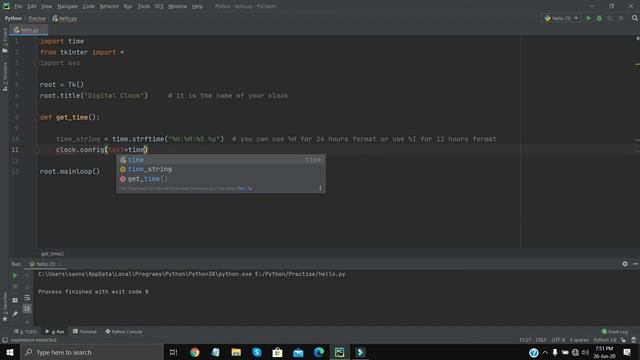Hide Run panel with minimize dash icon
This screenshot has height=360, width=640.
coord(636,264)
